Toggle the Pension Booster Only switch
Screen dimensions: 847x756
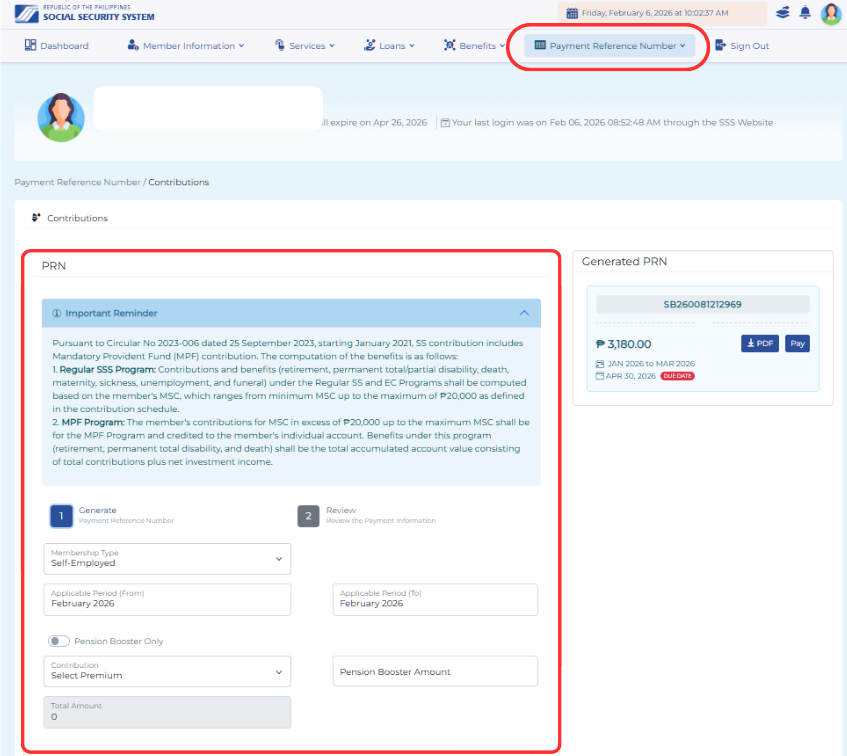(x=59, y=641)
